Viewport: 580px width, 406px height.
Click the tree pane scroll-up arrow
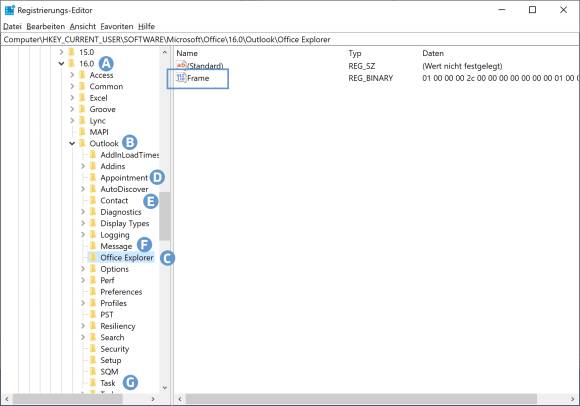point(165,53)
